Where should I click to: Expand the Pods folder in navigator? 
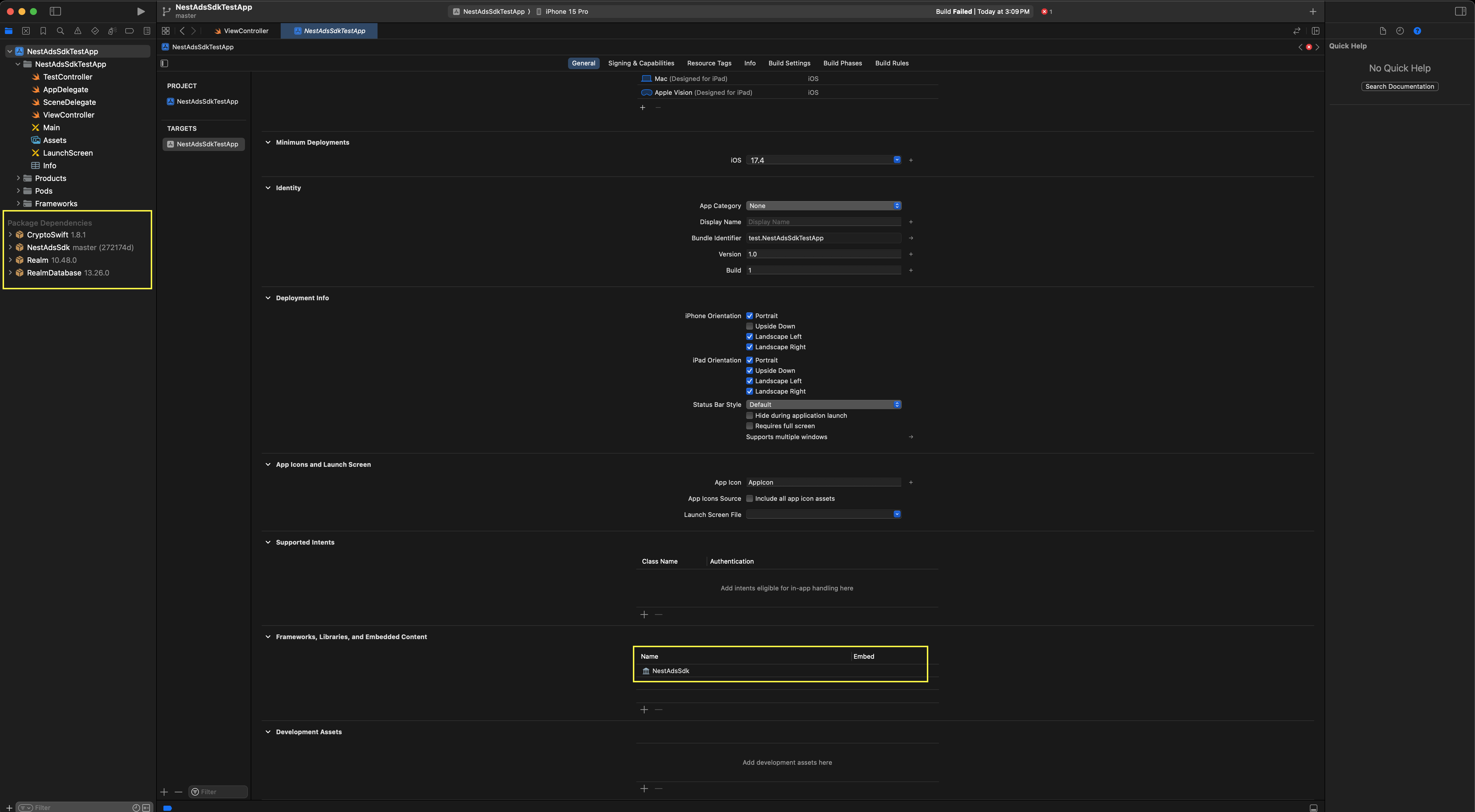point(18,191)
